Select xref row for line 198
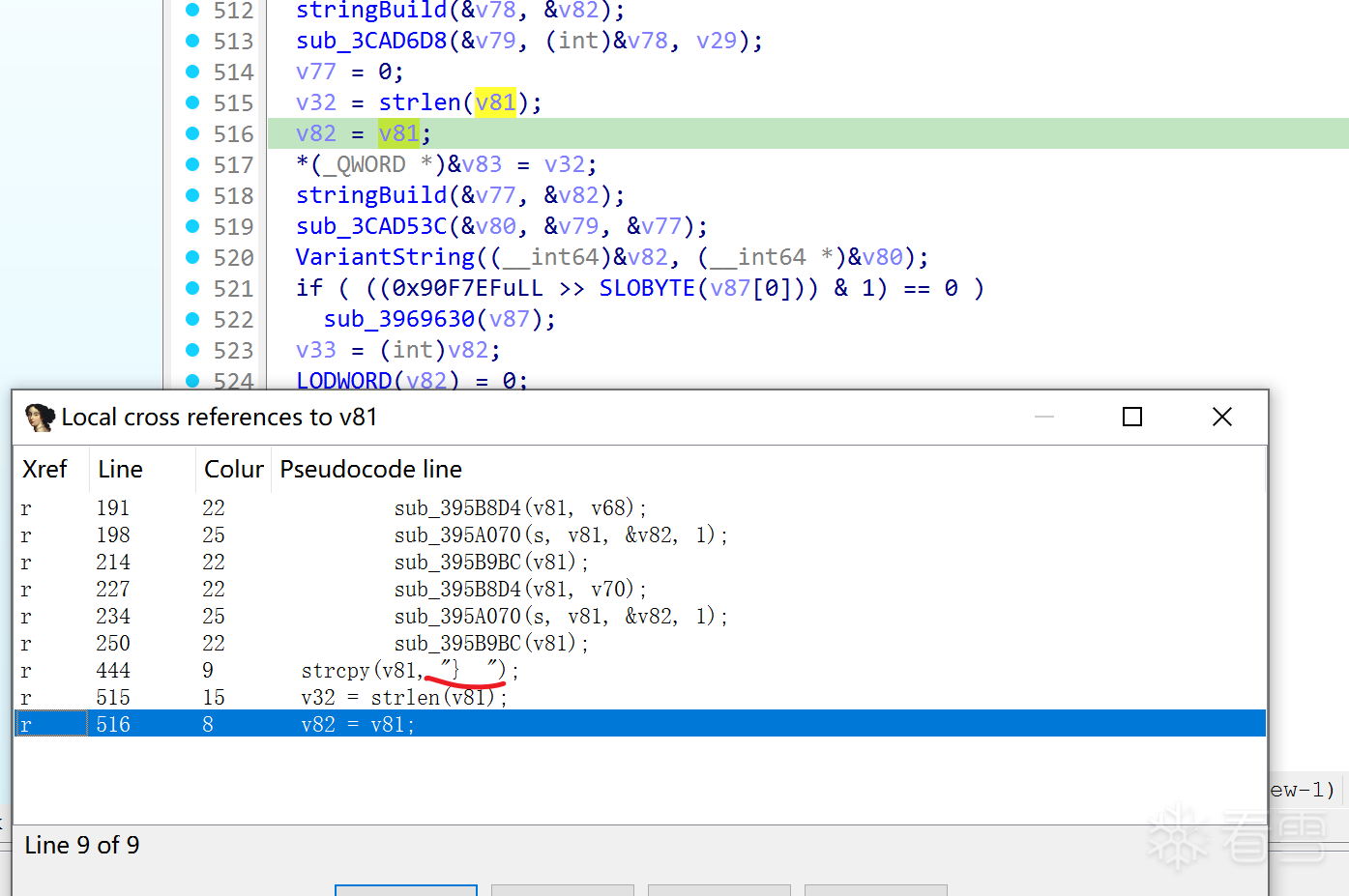Image resolution: width=1349 pixels, height=896 pixels. (x=640, y=535)
